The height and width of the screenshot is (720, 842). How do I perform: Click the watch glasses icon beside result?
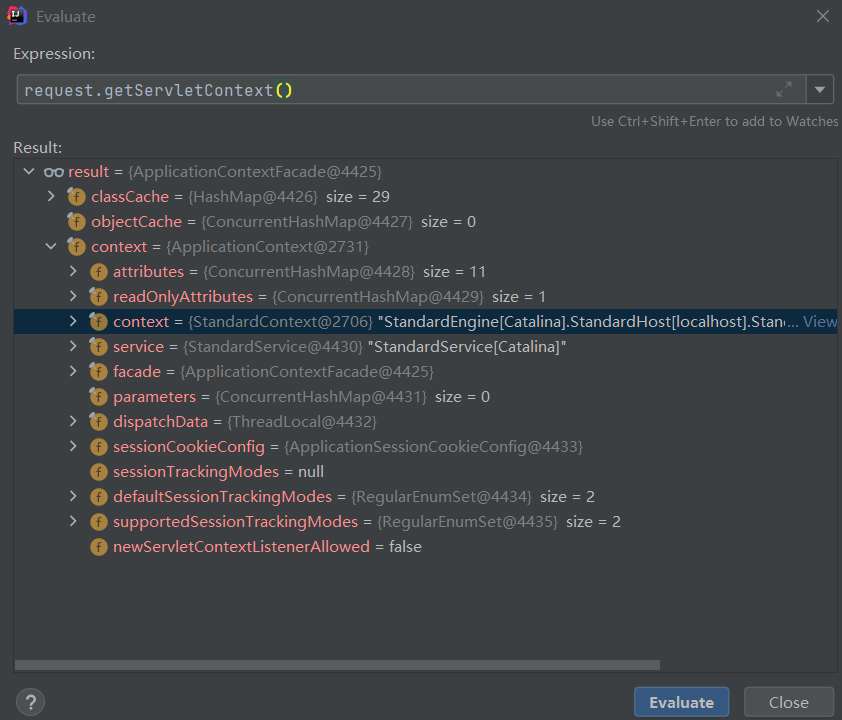pyautogui.click(x=54, y=172)
